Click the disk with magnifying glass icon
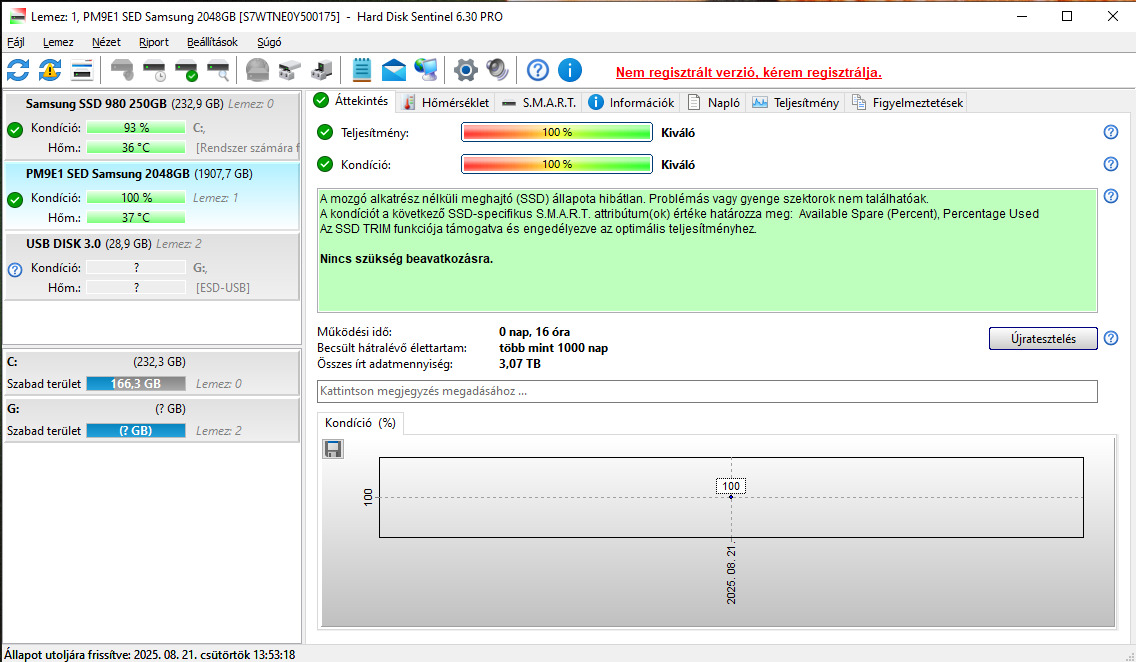The width and height of the screenshot is (1136, 662). (218, 70)
